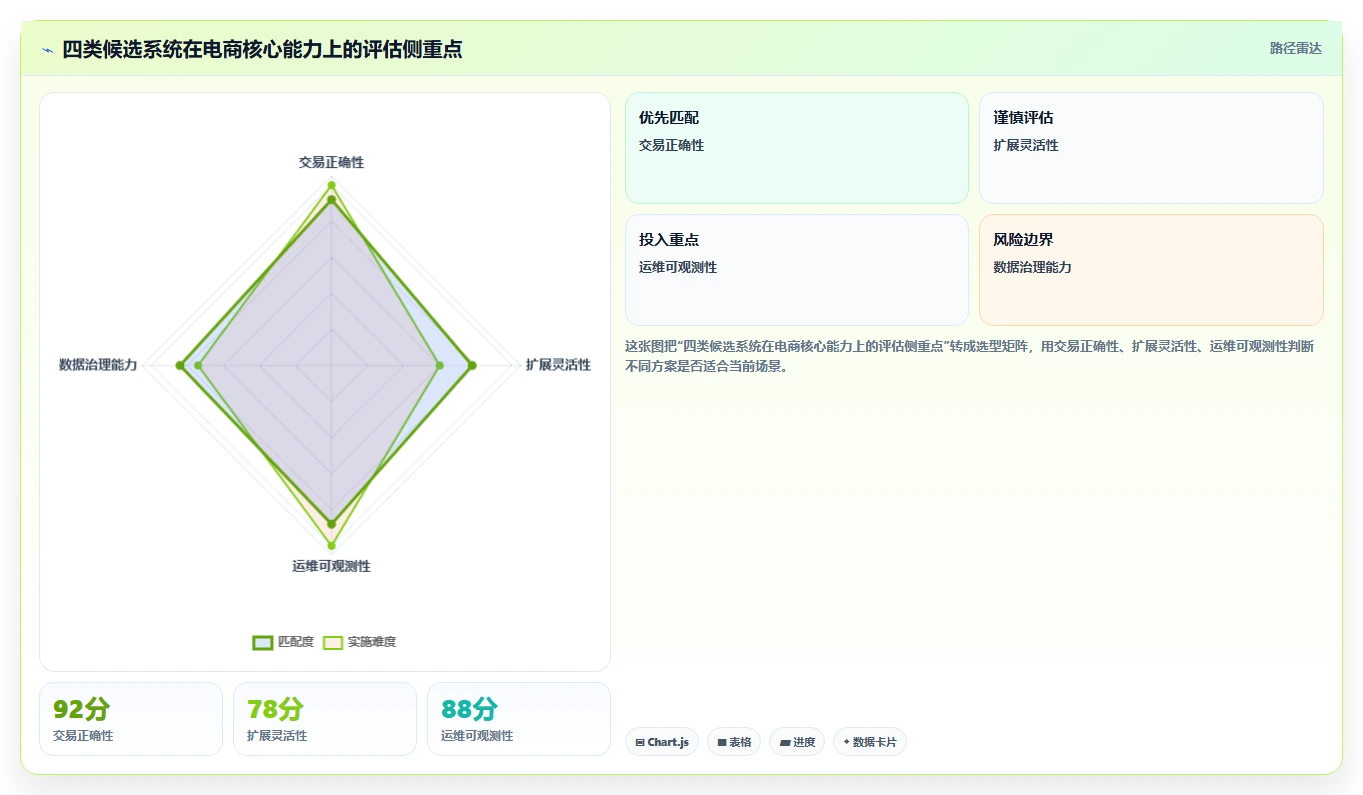
Task: Open the 风险边界 card
Action: coord(1151,270)
